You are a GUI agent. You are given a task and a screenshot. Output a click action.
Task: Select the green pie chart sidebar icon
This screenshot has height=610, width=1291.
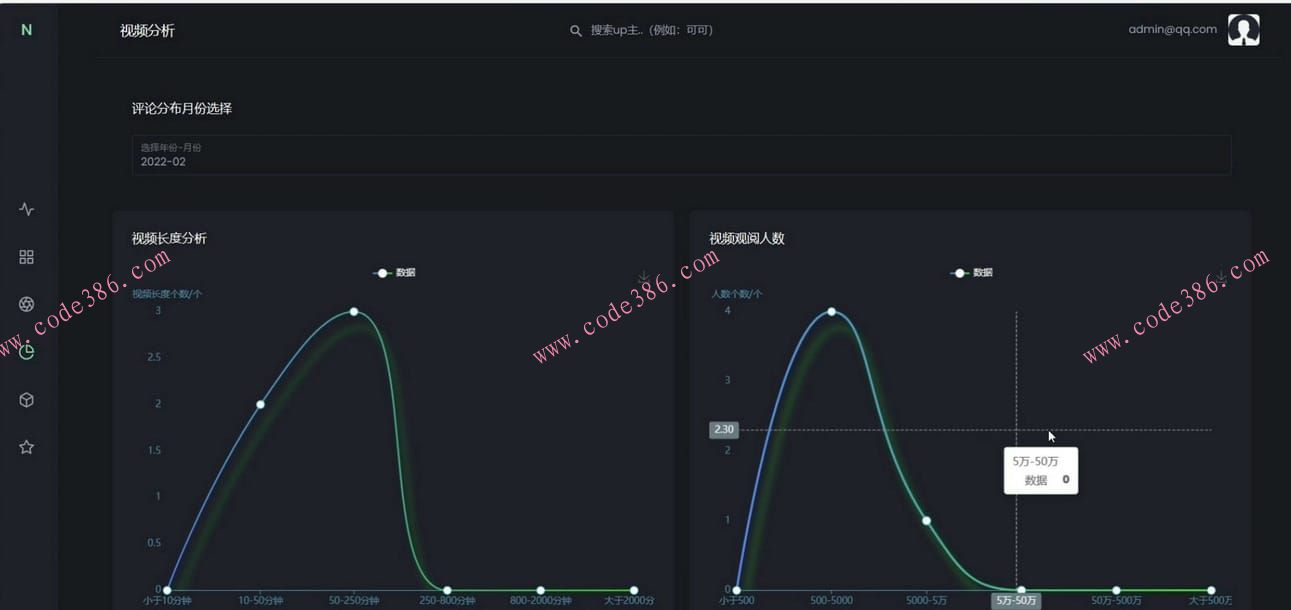[27, 351]
